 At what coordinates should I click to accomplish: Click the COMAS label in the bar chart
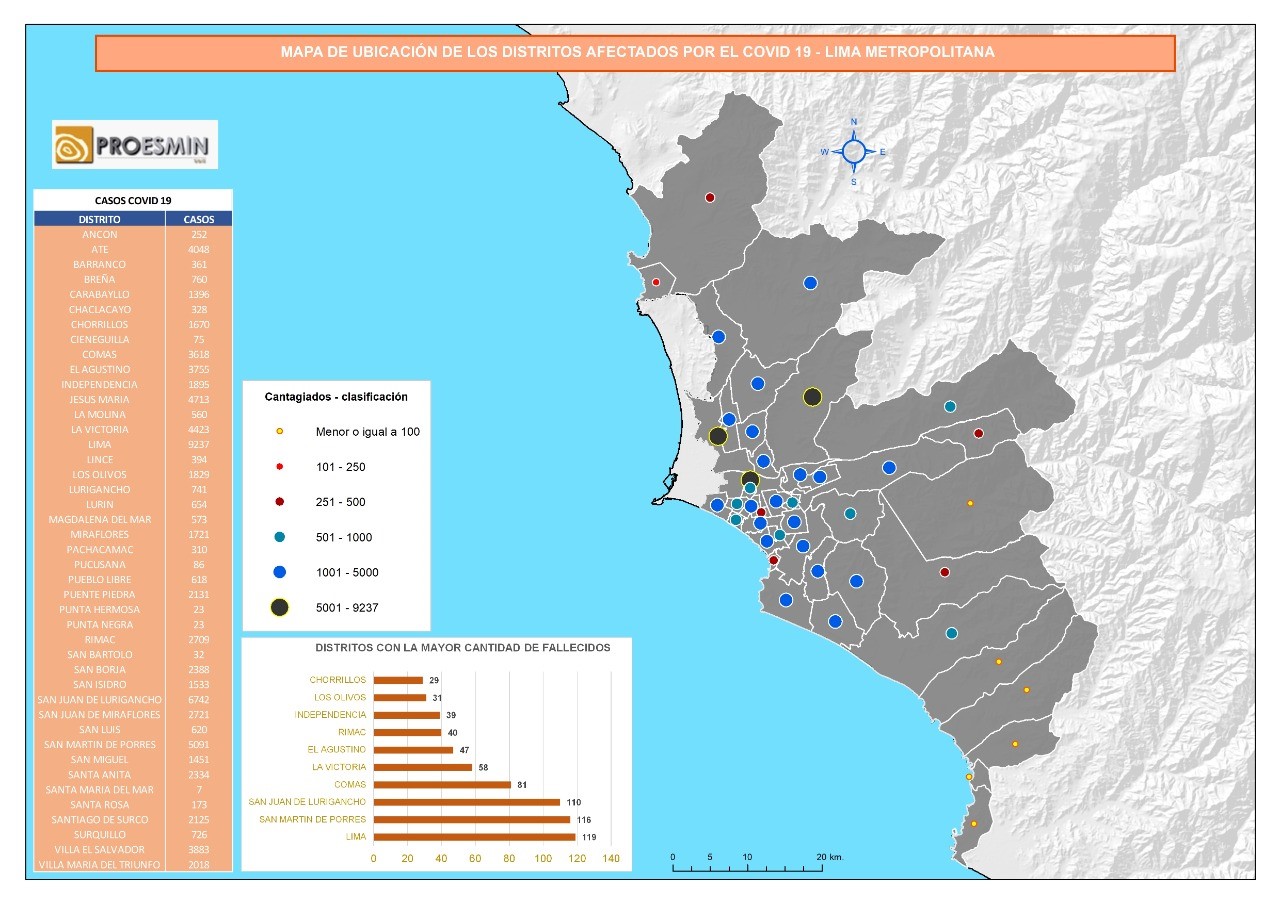(350, 784)
